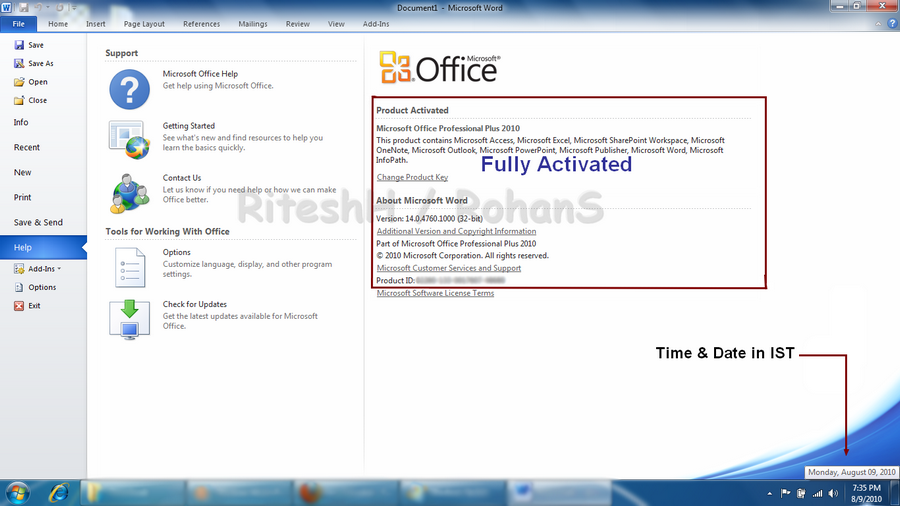The image size is (900, 506).
Task: Show hidden tray icons arrow
Action: (770, 493)
